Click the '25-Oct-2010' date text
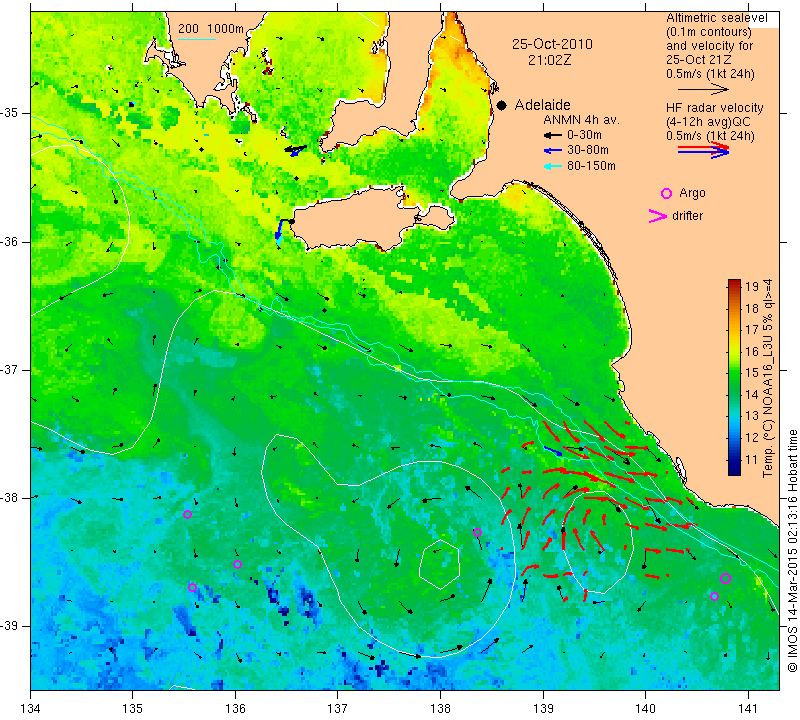This screenshot has height=720, width=800. (553, 44)
